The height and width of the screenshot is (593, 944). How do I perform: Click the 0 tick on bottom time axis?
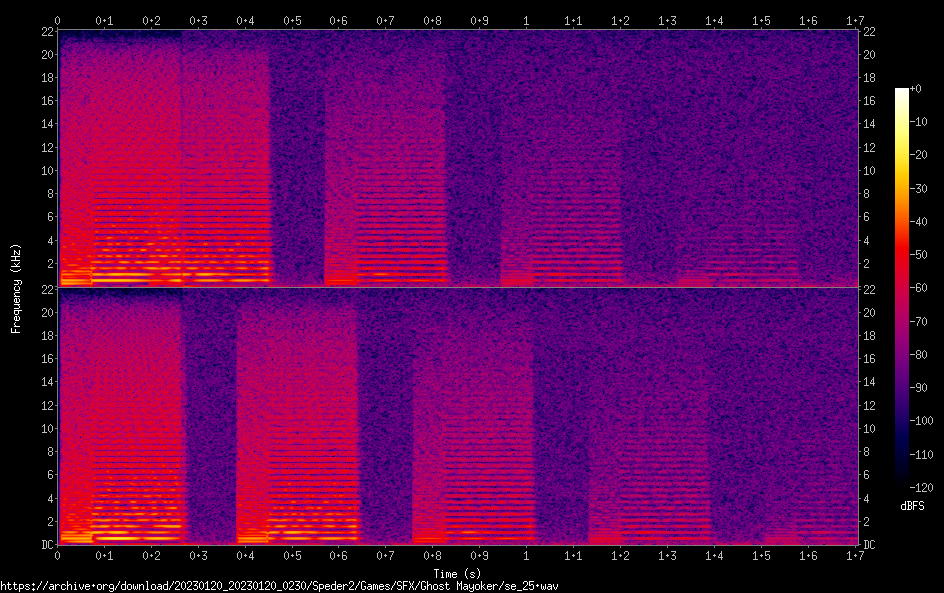click(58, 555)
